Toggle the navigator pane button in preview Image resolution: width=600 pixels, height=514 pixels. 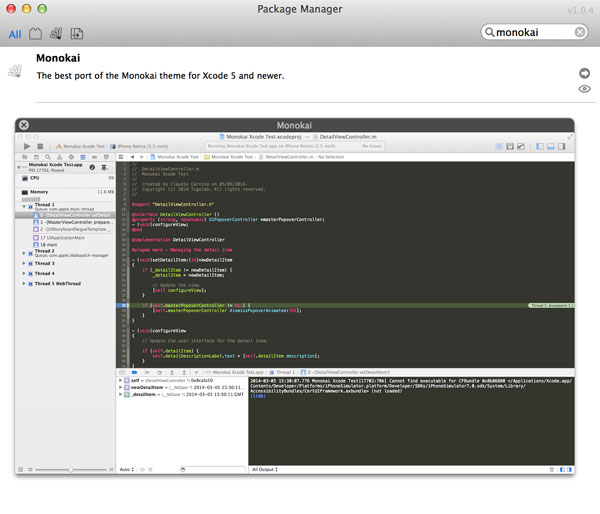pos(540,147)
